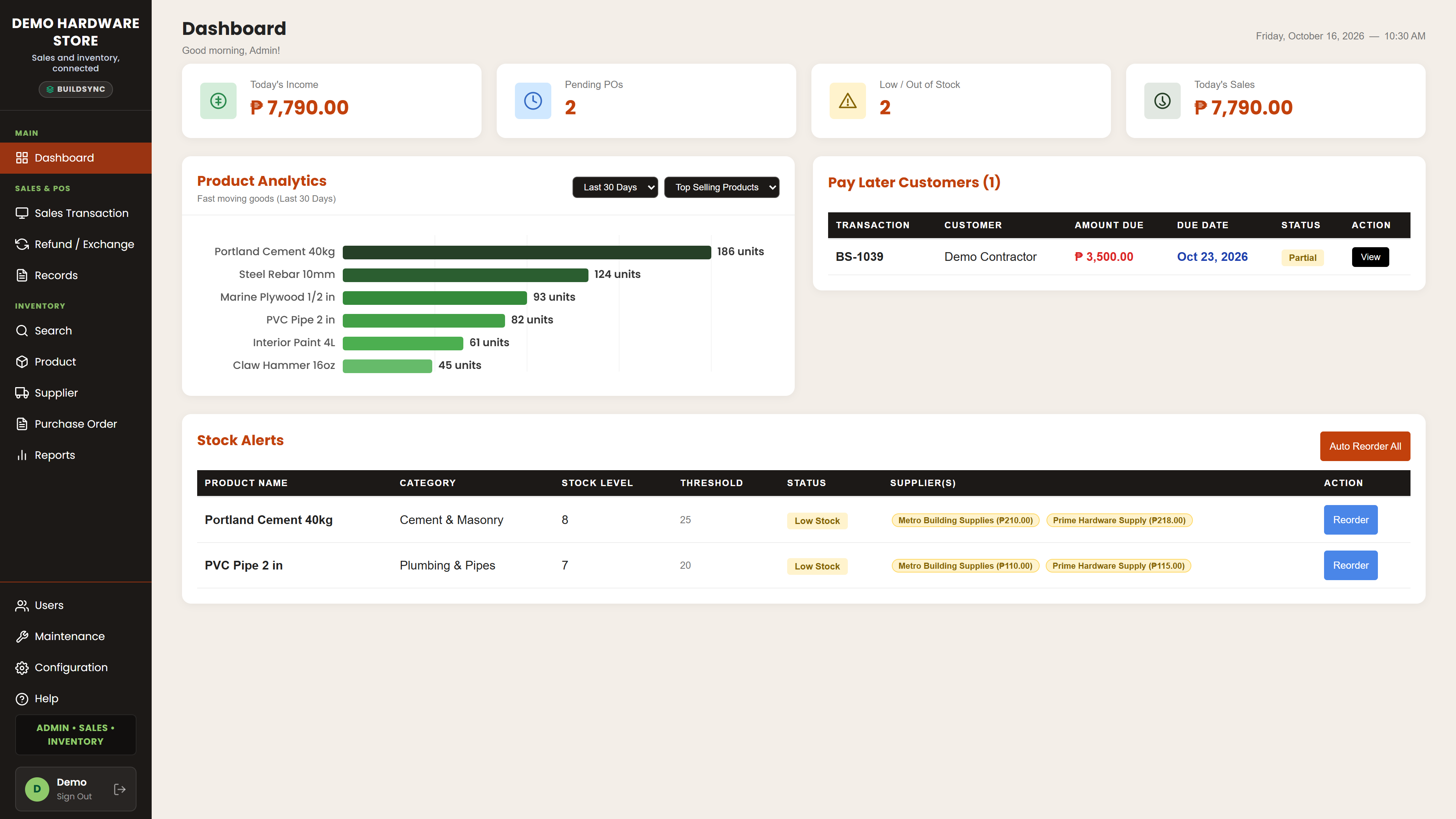View transaction BS-1039
Viewport: 1456px width, 819px height.
pos(1370,257)
